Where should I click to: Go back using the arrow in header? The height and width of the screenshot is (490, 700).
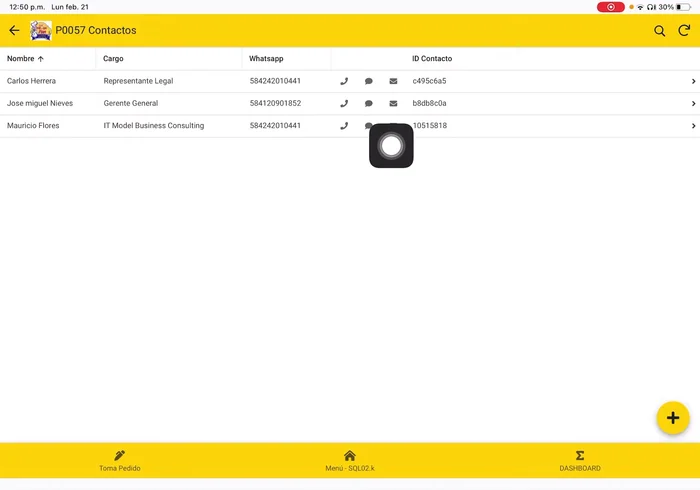click(x=14, y=30)
